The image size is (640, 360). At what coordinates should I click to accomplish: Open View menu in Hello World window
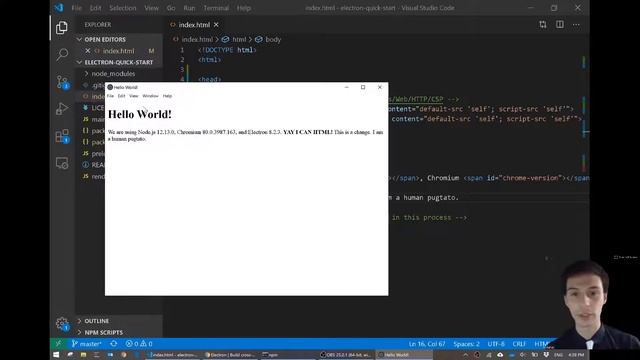click(x=133, y=96)
